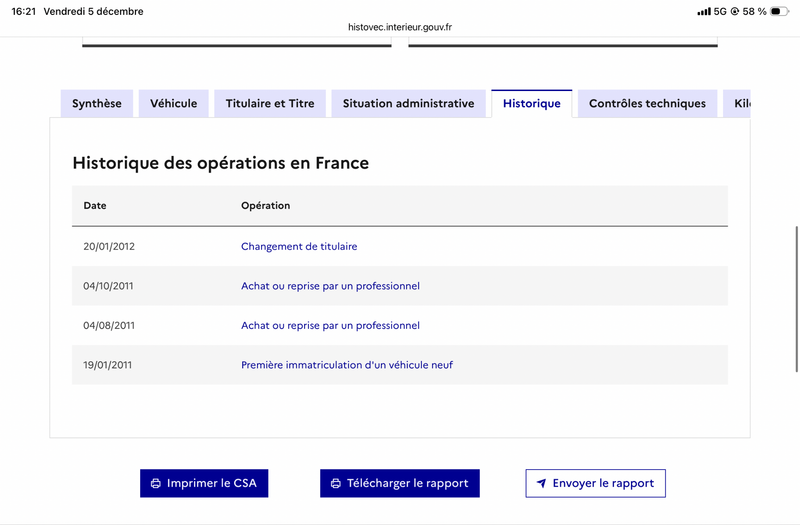
Task: Select the date 04/10/2011
Action: (108, 286)
